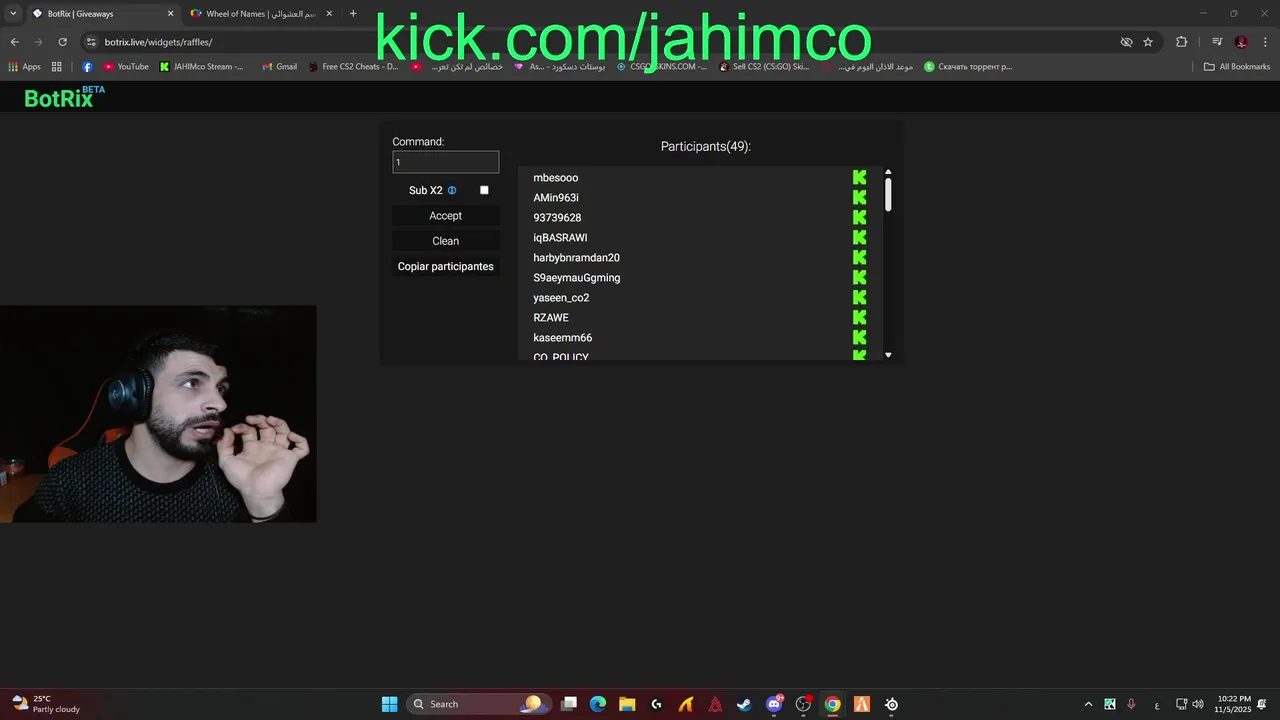
Task: Select participant RZAWE
Action: coord(550,318)
